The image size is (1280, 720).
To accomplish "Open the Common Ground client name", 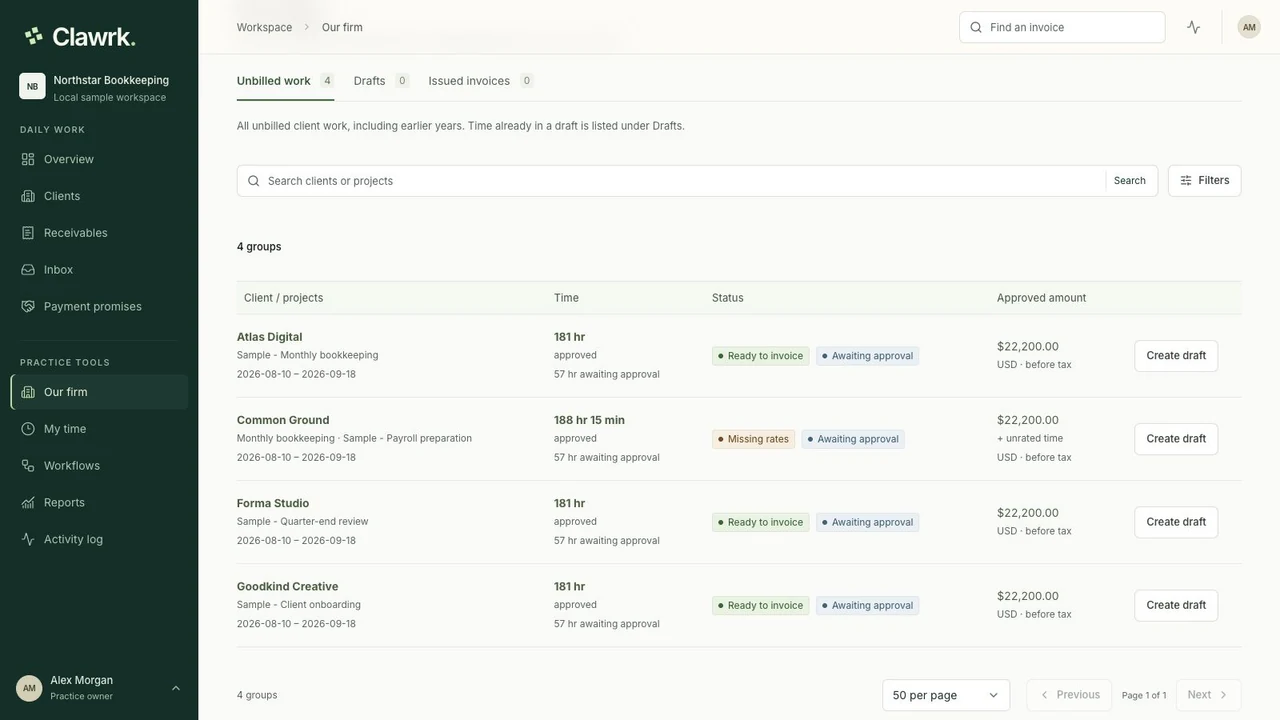I will tap(283, 420).
